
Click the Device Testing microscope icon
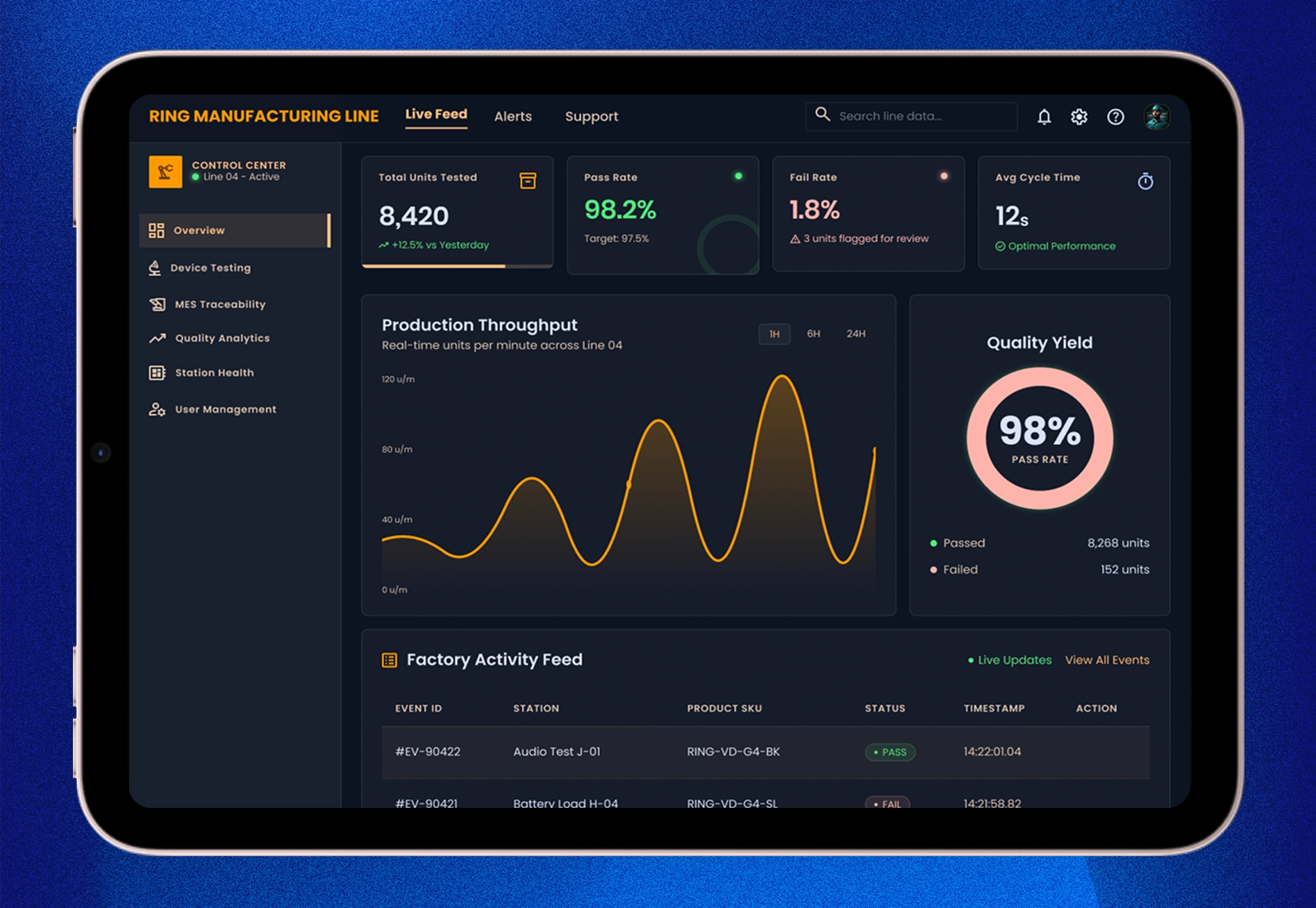click(155, 268)
